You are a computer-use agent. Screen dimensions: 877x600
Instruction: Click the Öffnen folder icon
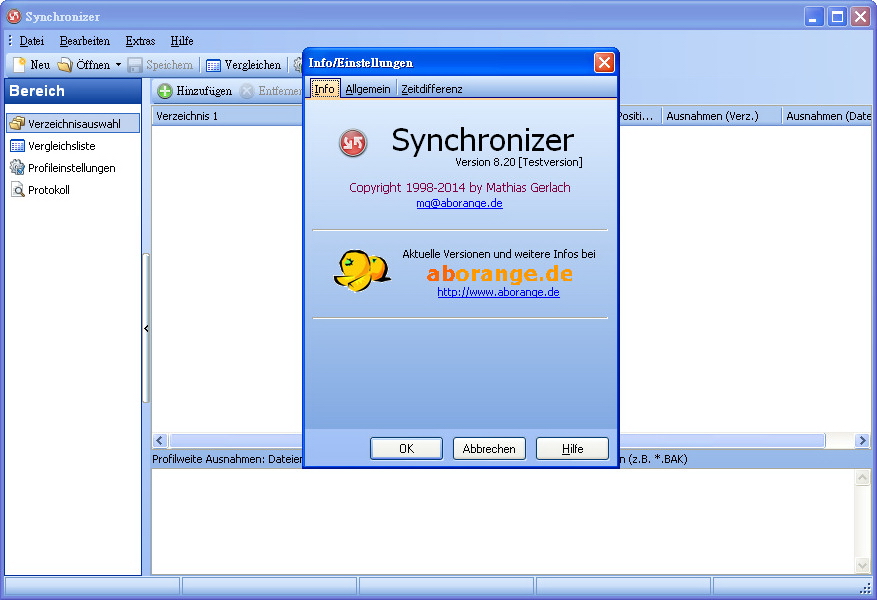click(65, 65)
